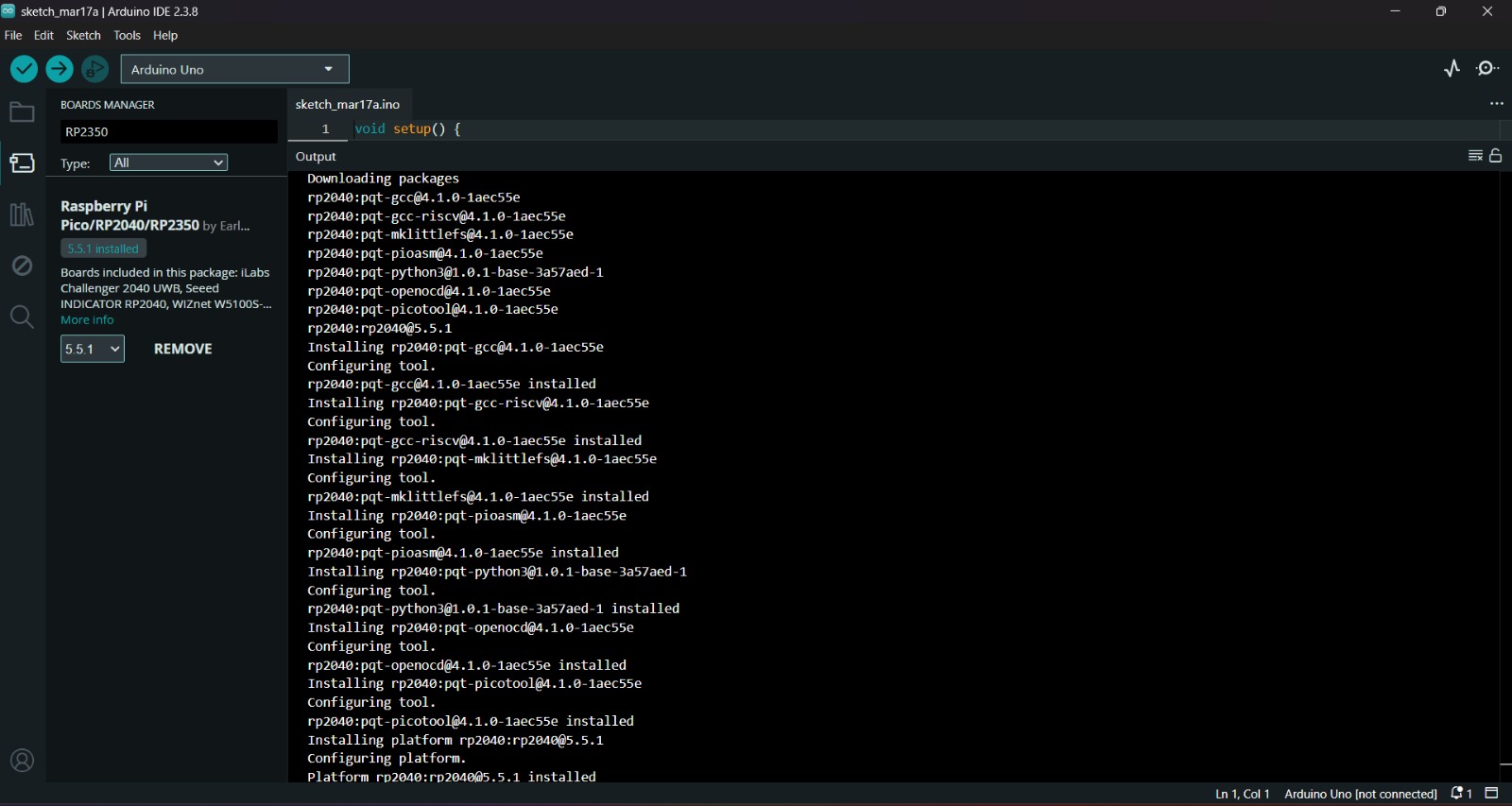Screen dimensions: 1512x806
Task: Click the BOARDS MANAGER panel heading
Action: pos(108,105)
